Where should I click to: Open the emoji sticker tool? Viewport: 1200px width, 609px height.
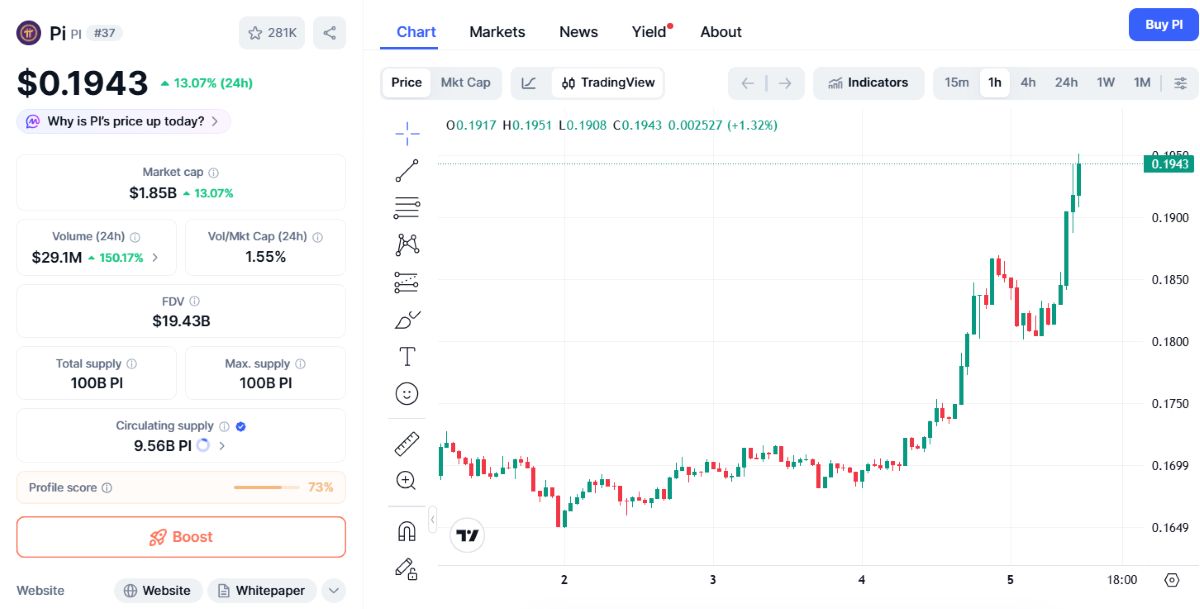pos(407,394)
